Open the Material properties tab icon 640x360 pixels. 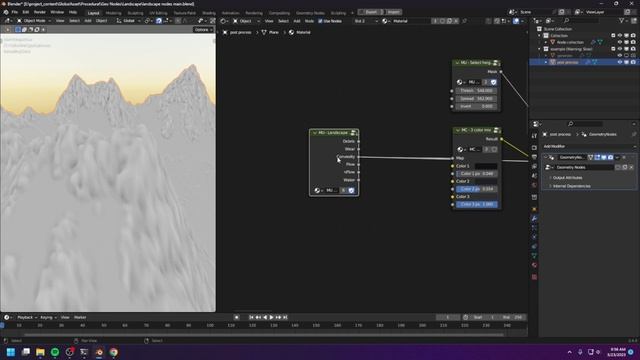(534, 265)
